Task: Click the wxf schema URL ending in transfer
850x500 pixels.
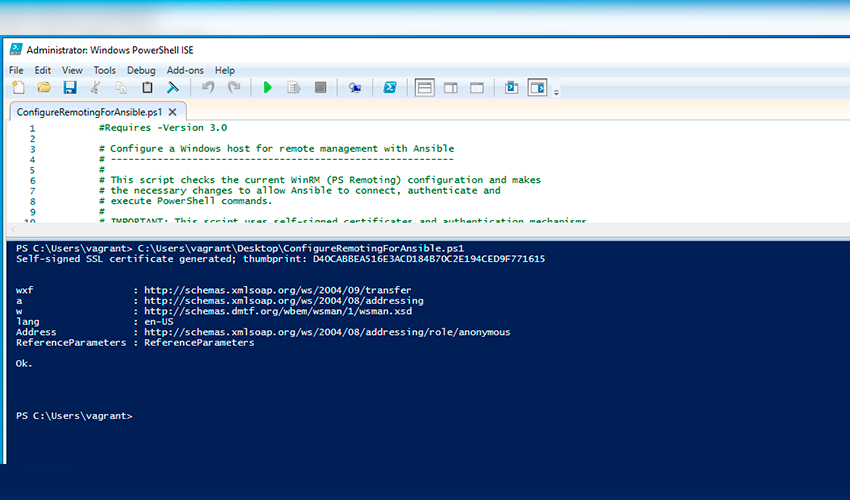Action: click(x=278, y=290)
